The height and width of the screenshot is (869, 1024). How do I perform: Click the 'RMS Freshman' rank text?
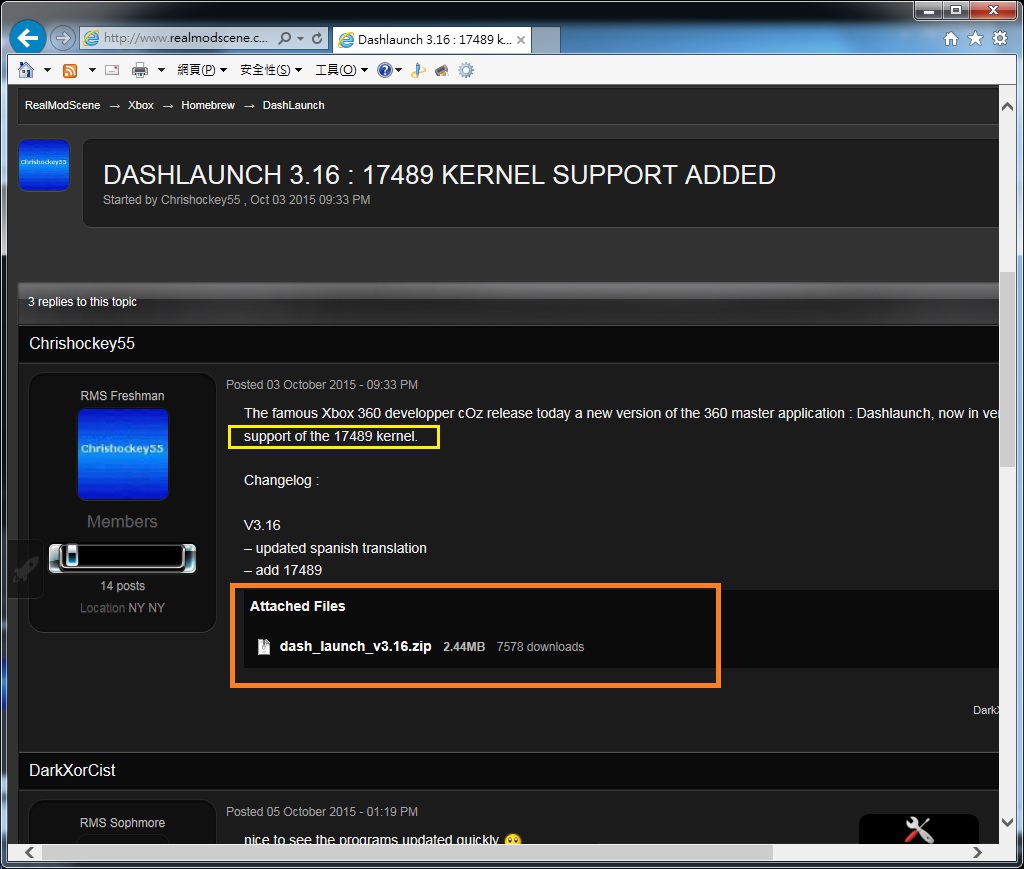pyautogui.click(x=122, y=396)
